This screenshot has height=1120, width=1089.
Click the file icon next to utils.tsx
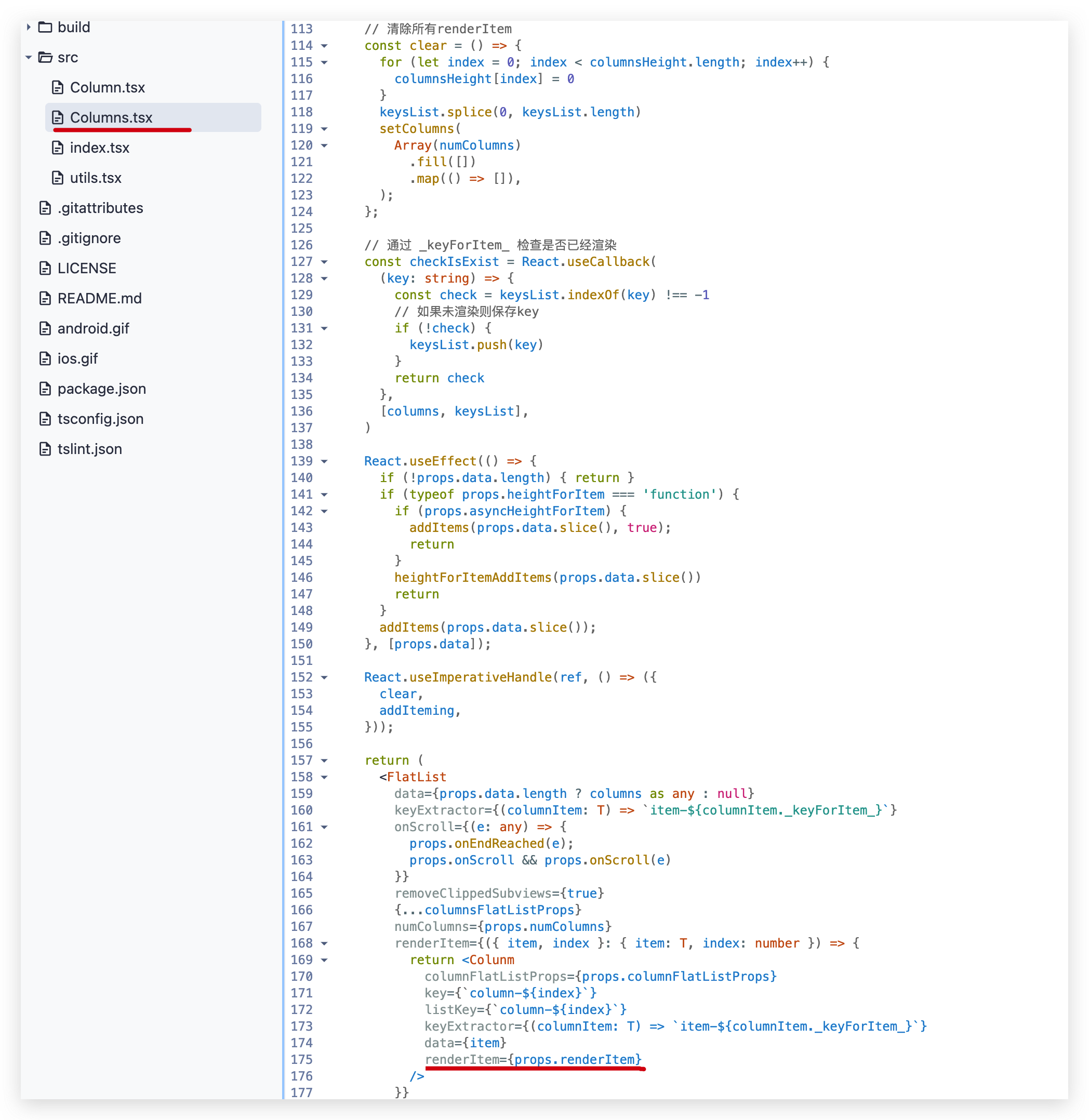[x=57, y=177]
